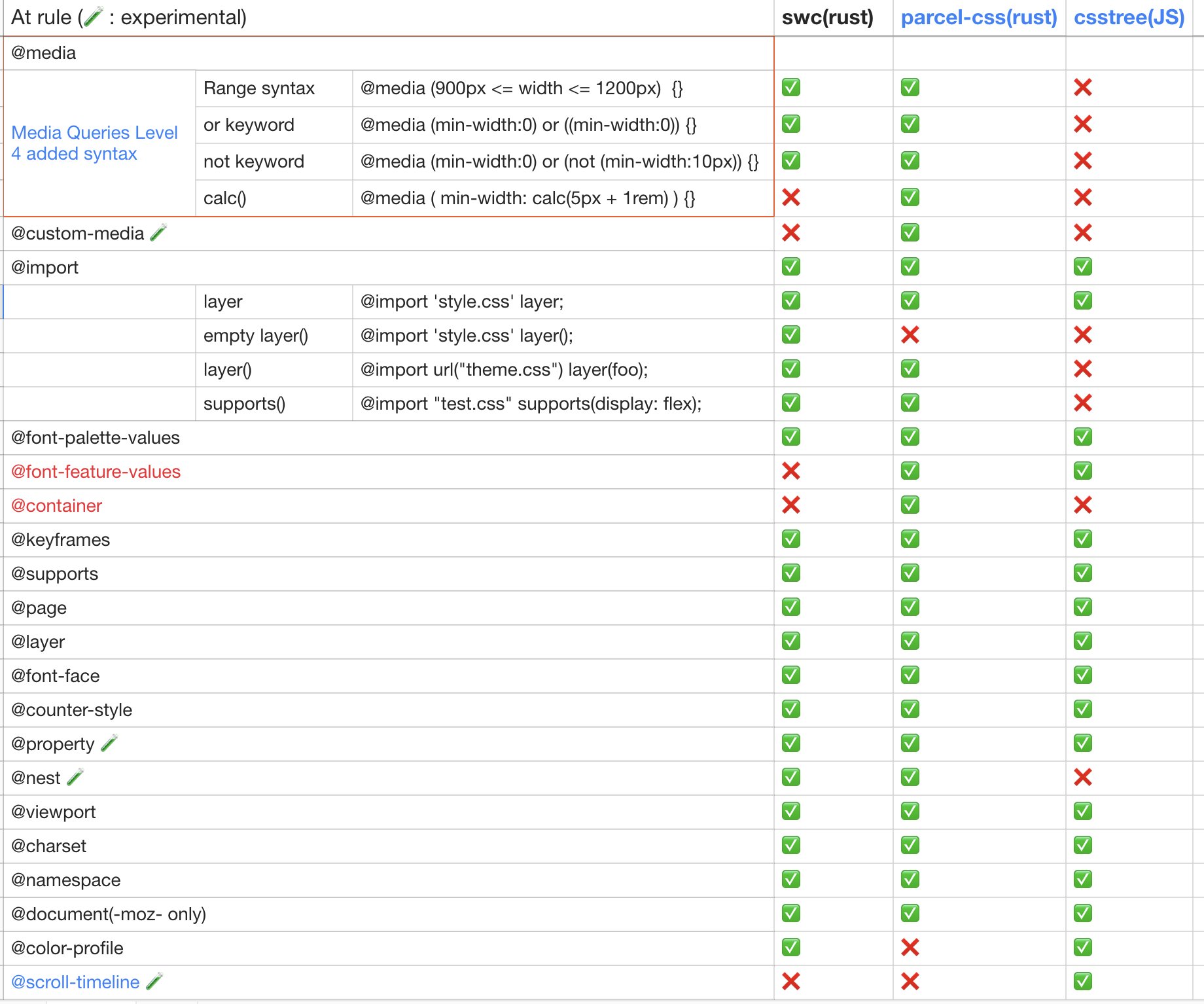This screenshot has width=1204, height=1004.
Task: Select parcel-css cross mark for @scroll-timeline
Action: 910,981
